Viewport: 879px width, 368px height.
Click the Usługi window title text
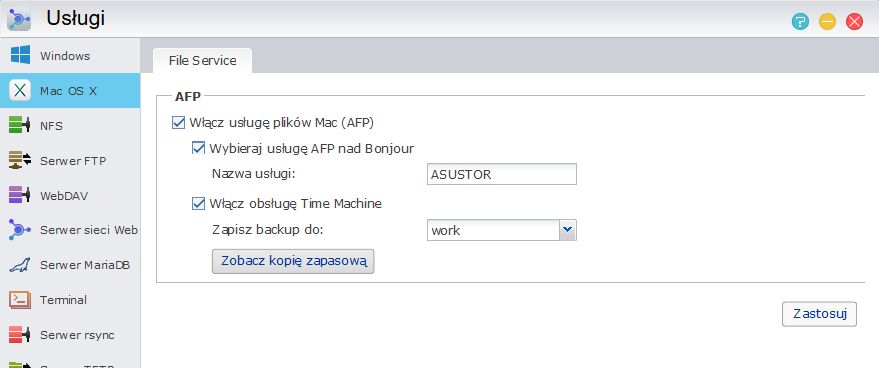point(76,19)
